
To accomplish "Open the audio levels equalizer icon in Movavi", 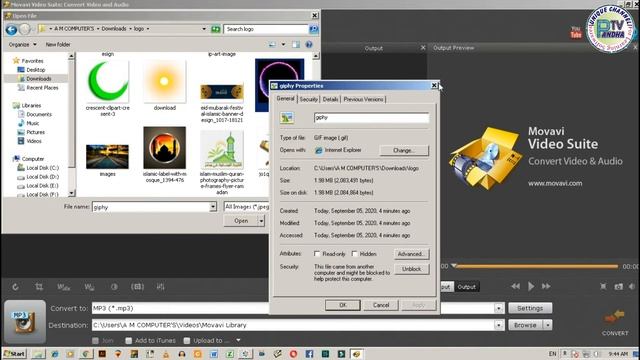I will tap(160, 287).
